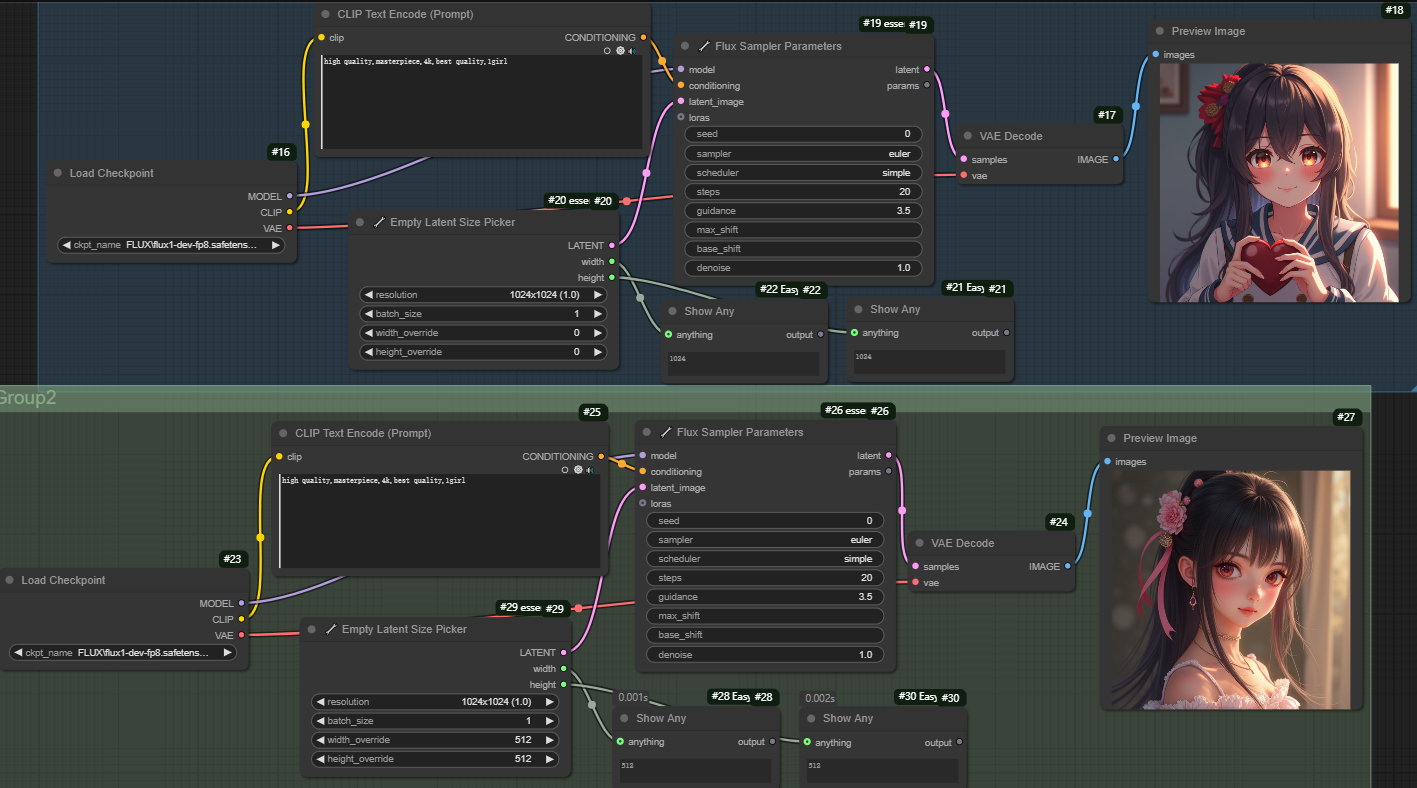Open the scheduler dropdown in Group2 Flux Sampler
The width and height of the screenshot is (1417, 788).
click(x=765, y=559)
